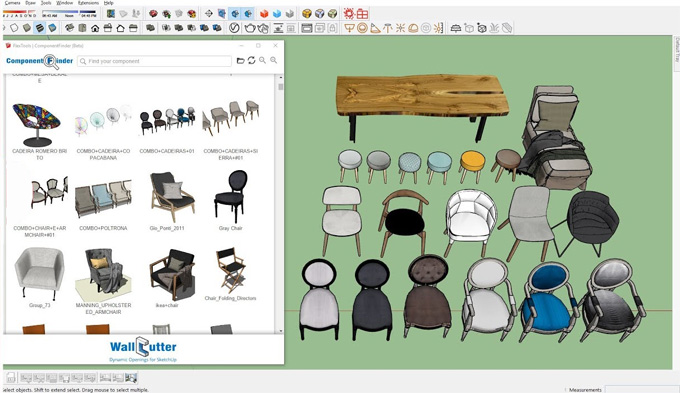Viewport: 680px width, 393px height.
Task: Select the COMBO+CADEIRAS+01 thumbnail
Action: pos(167,120)
